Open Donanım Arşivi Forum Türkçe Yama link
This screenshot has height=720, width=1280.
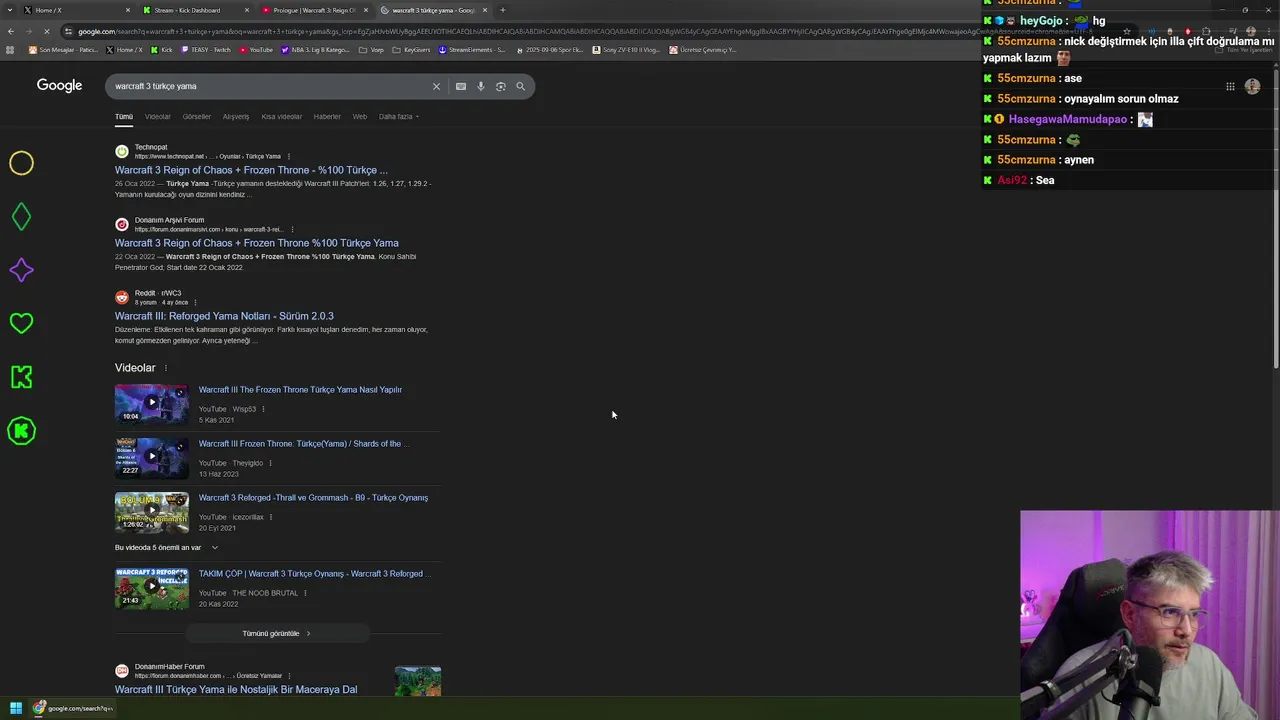pos(257,243)
